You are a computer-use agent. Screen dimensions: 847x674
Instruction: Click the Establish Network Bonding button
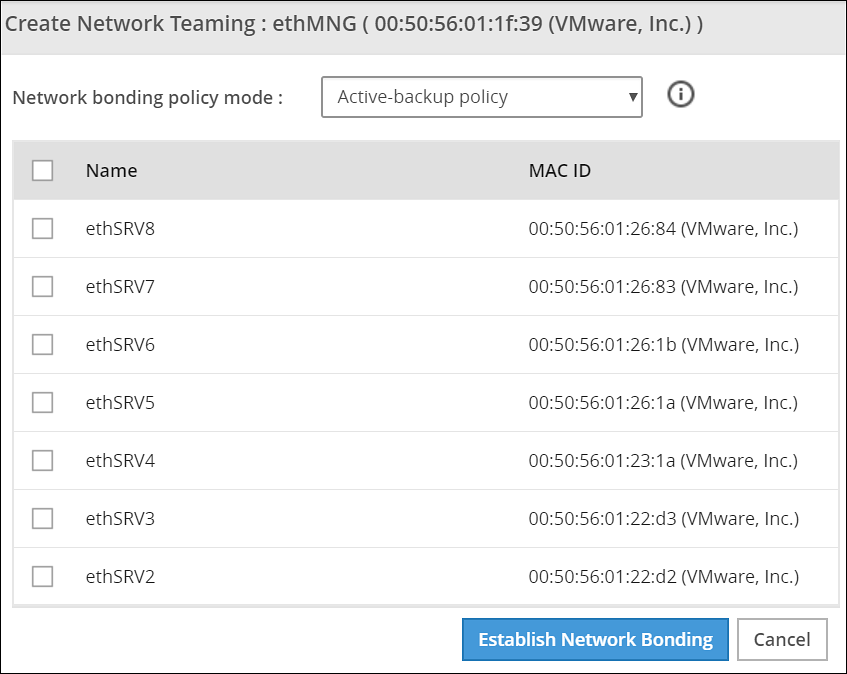click(595, 640)
